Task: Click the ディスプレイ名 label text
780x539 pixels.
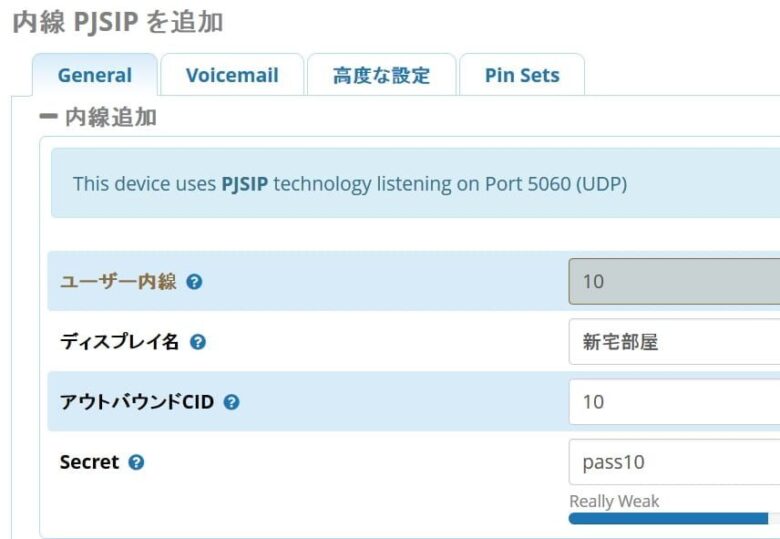Action: click(119, 342)
